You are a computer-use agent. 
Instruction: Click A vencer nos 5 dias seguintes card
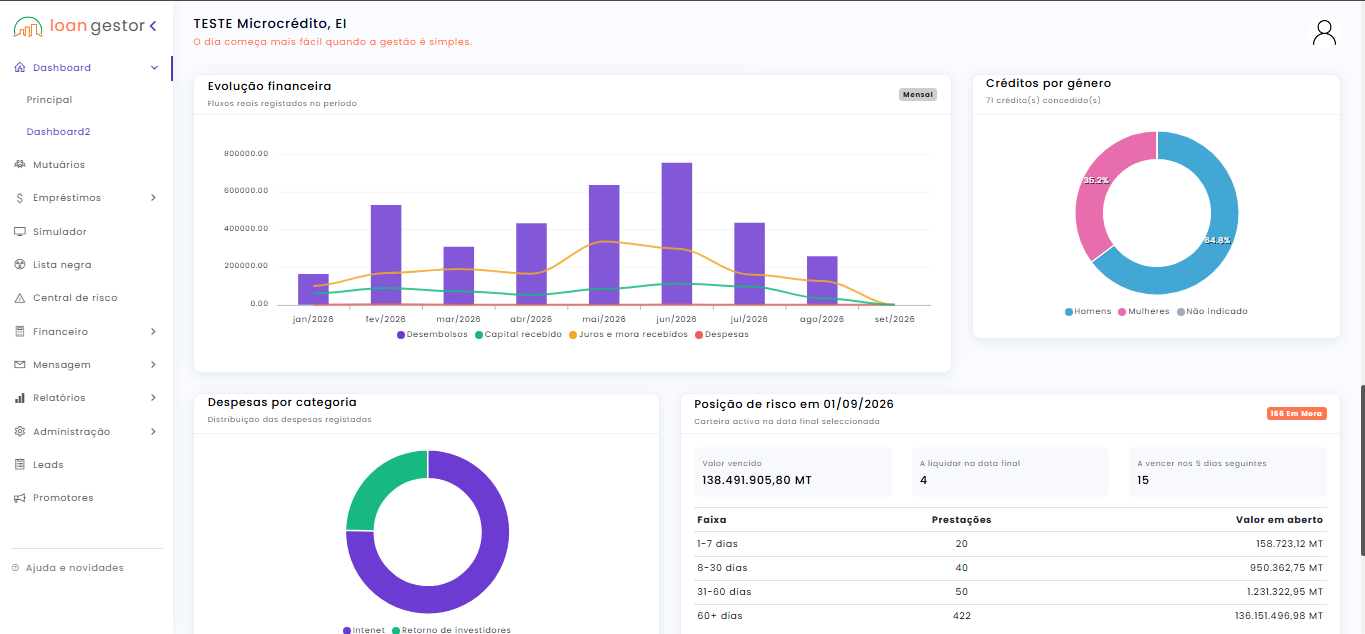1228,472
